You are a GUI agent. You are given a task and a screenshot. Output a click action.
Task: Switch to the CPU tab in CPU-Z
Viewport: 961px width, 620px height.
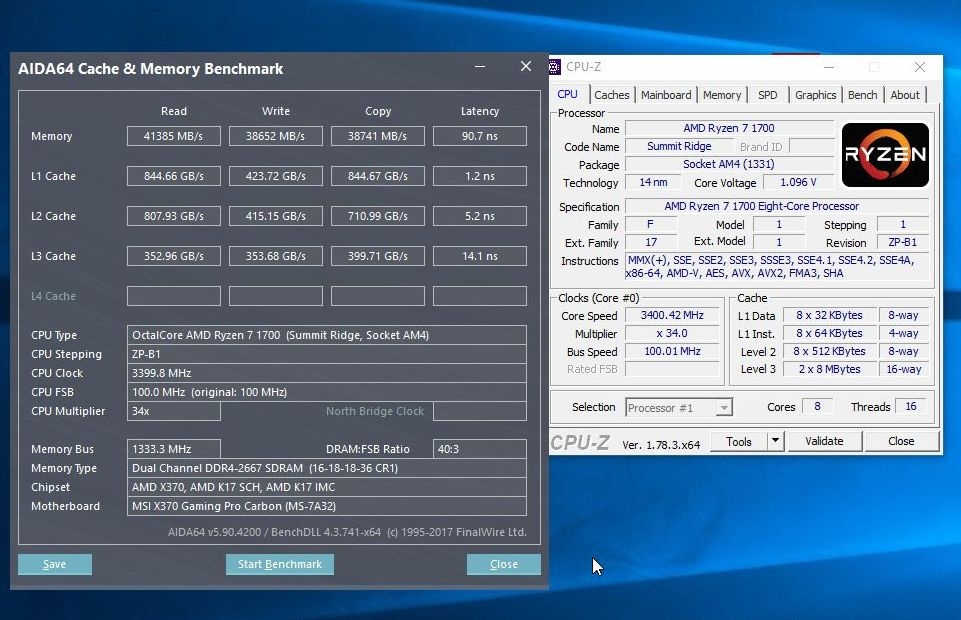coord(568,94)
